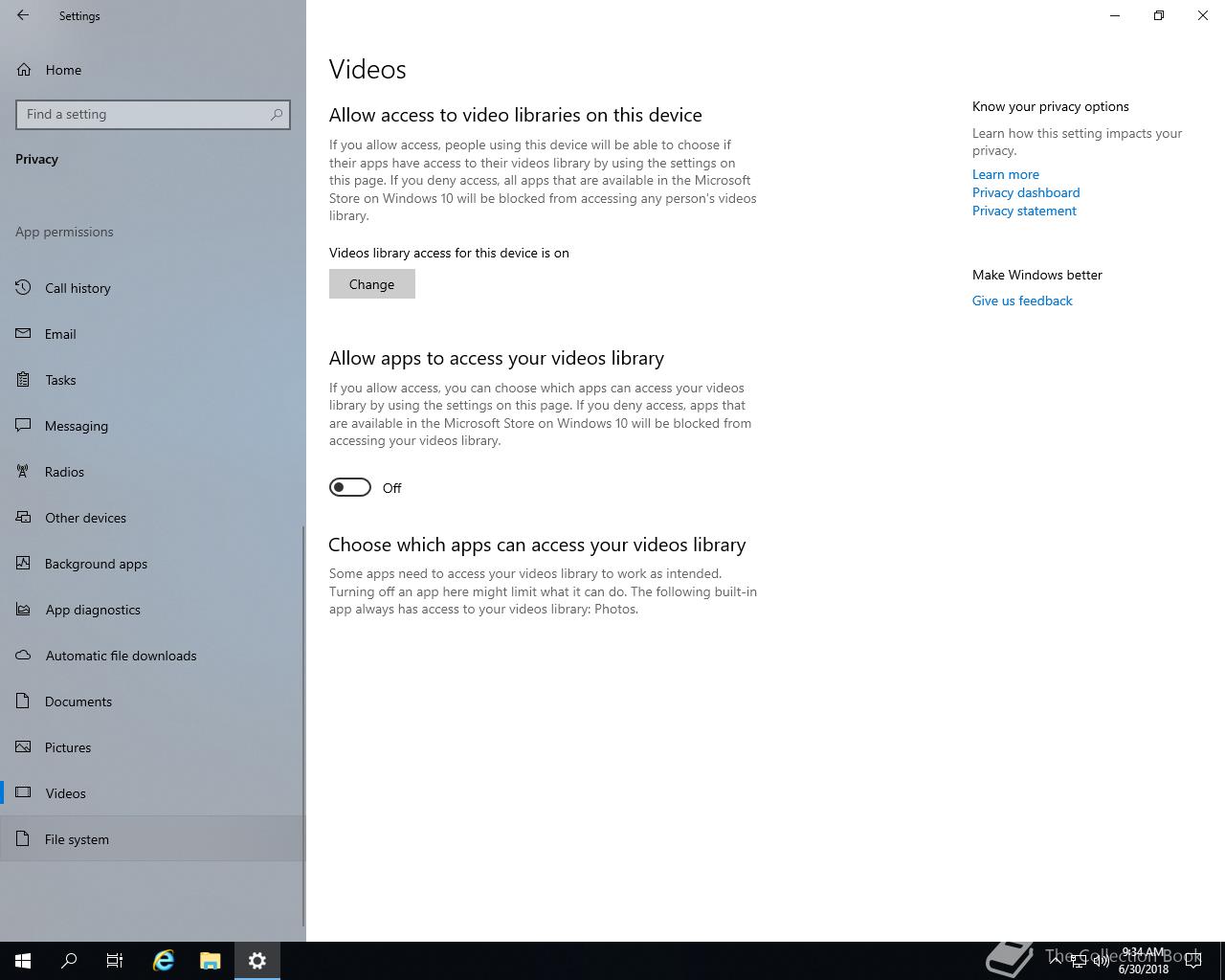Show hidden system tray icons
The image size is (1225, 980).
(1056, 961)
